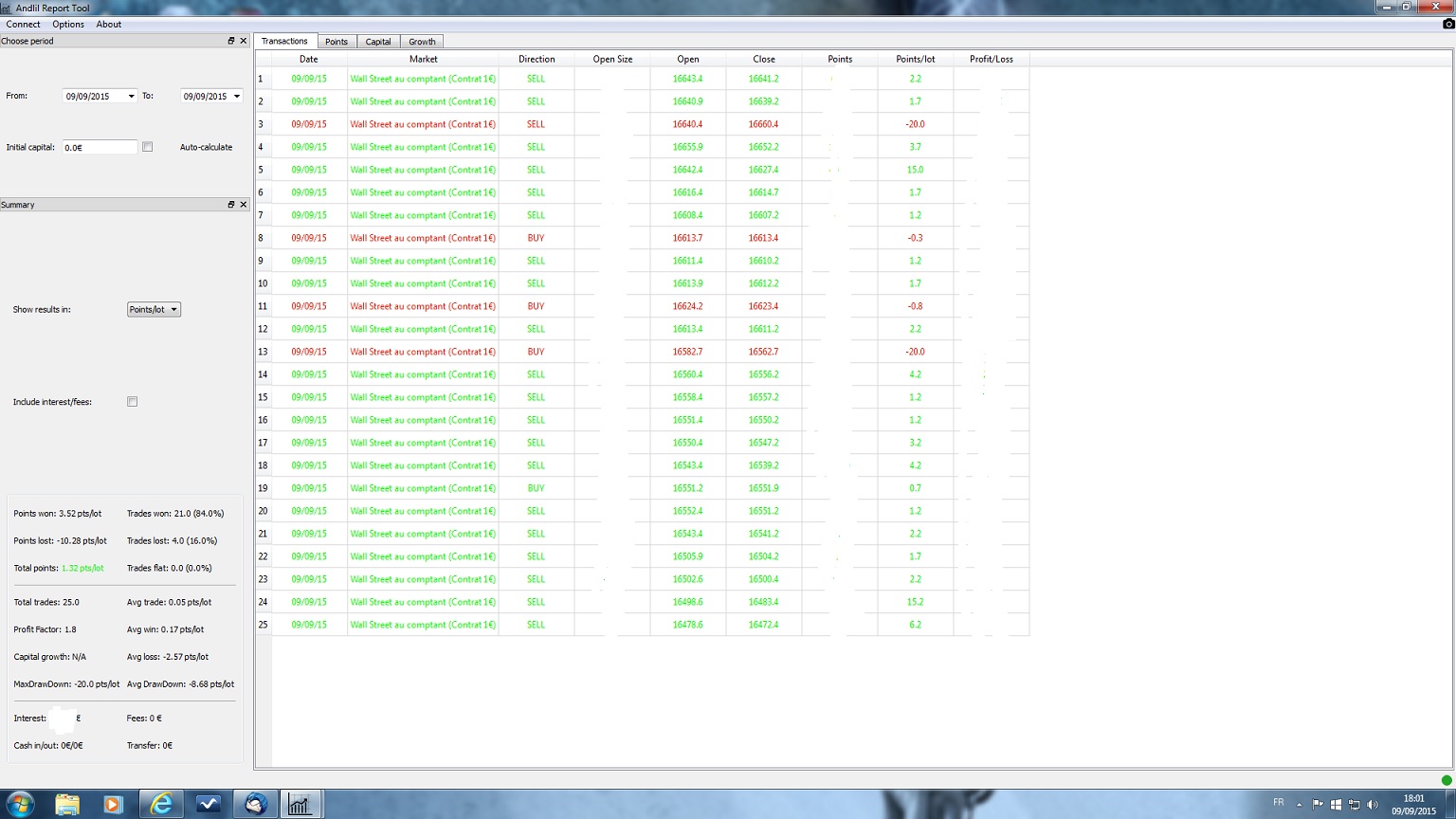
Task: Click the checkmark app icon in the taskbar
Action: [208, 804]
